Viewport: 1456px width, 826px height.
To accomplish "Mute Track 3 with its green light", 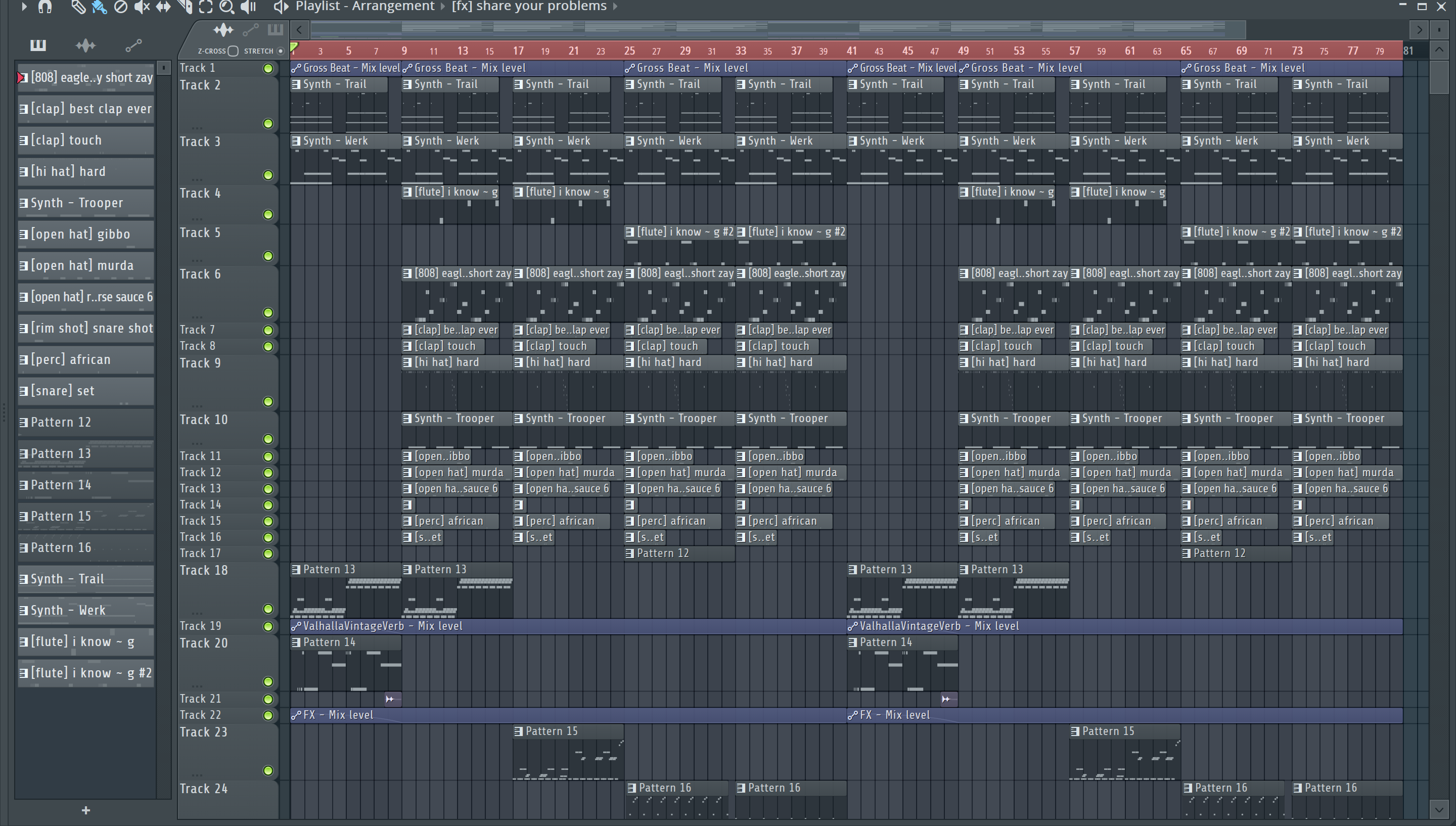I will pyautogui.click(x=268, y=175).
